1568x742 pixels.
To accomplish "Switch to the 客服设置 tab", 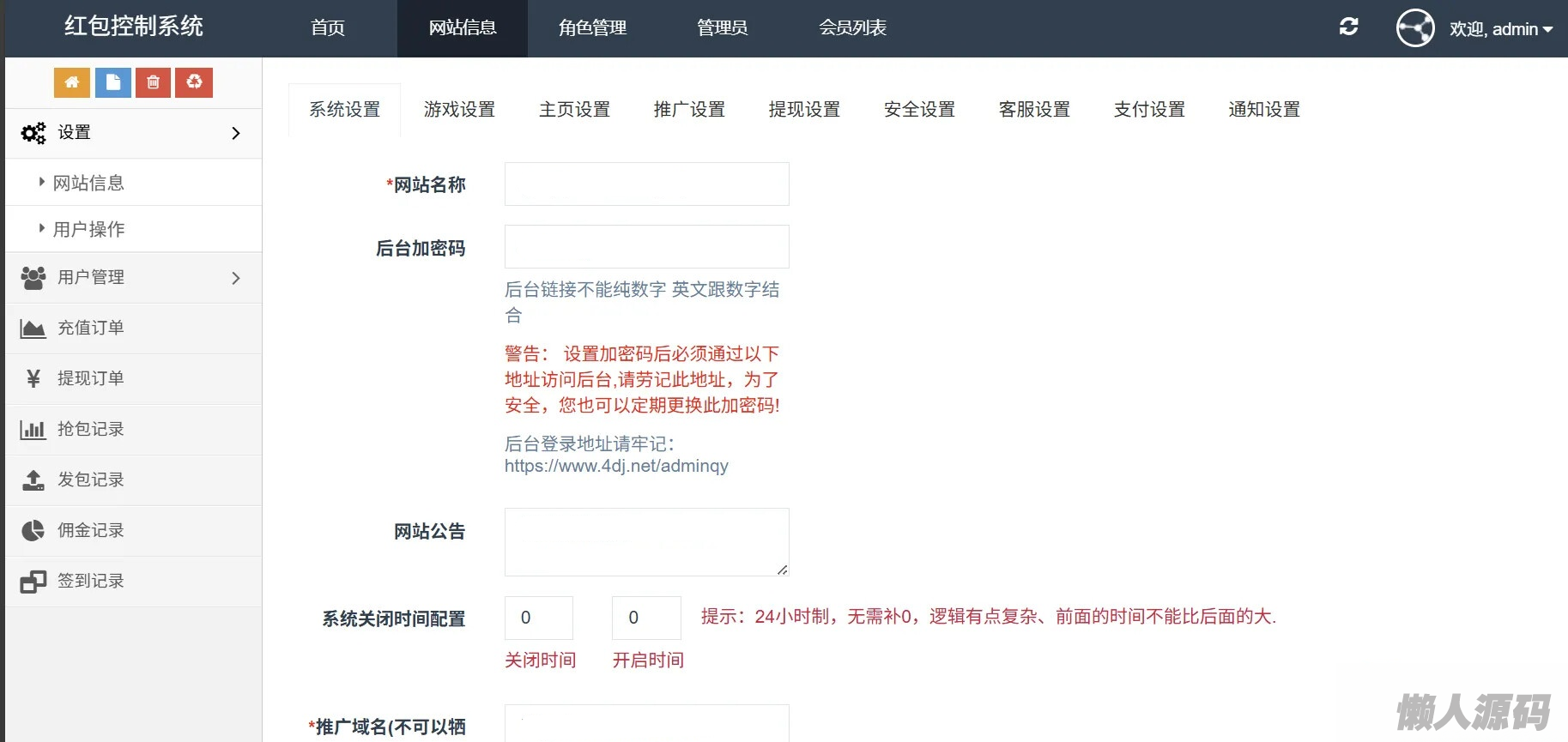I will pyautogui.click(x=1034, y=110).
